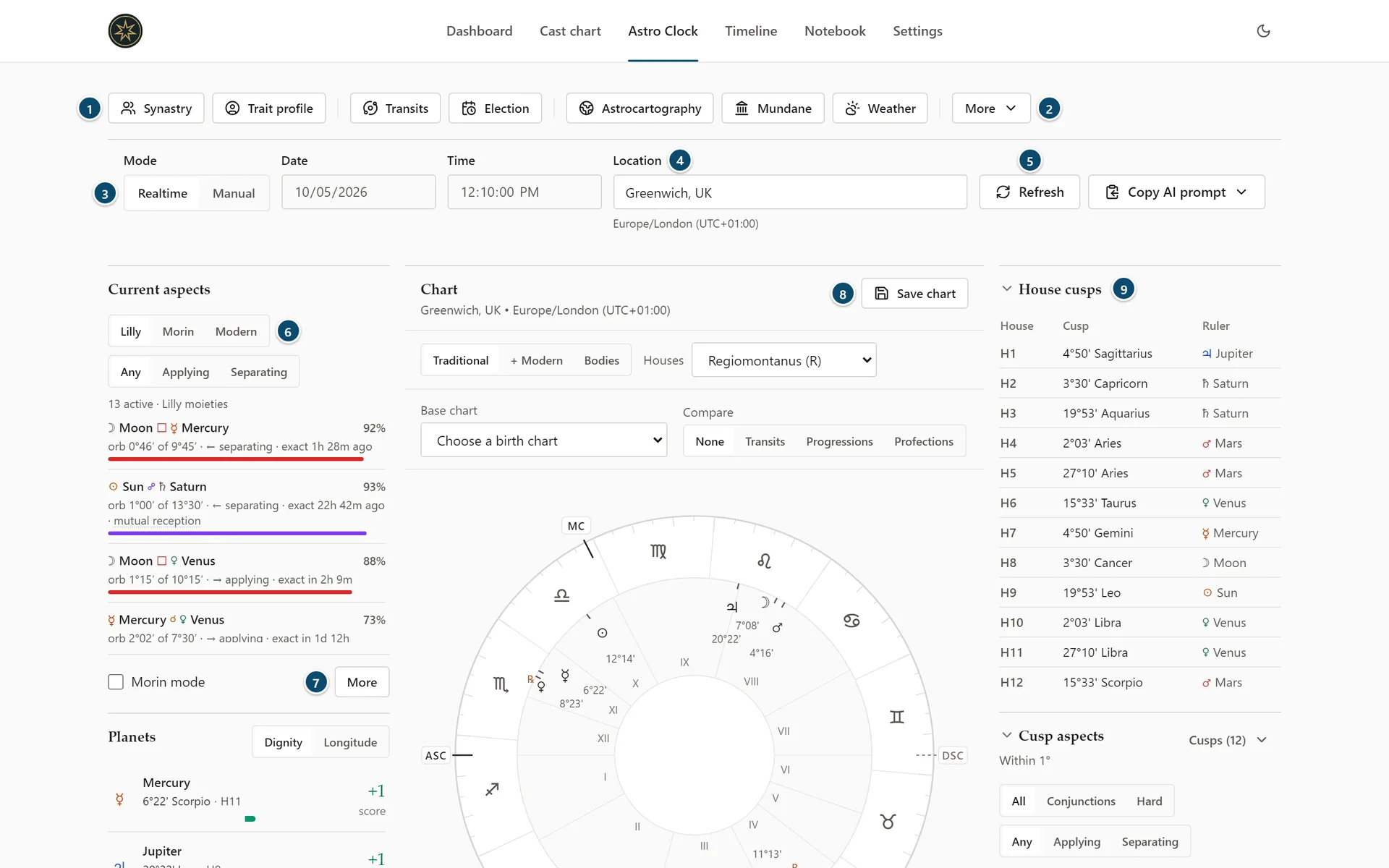
Task: Refresh the astro clock
Action: click(x=1029, y=192)
